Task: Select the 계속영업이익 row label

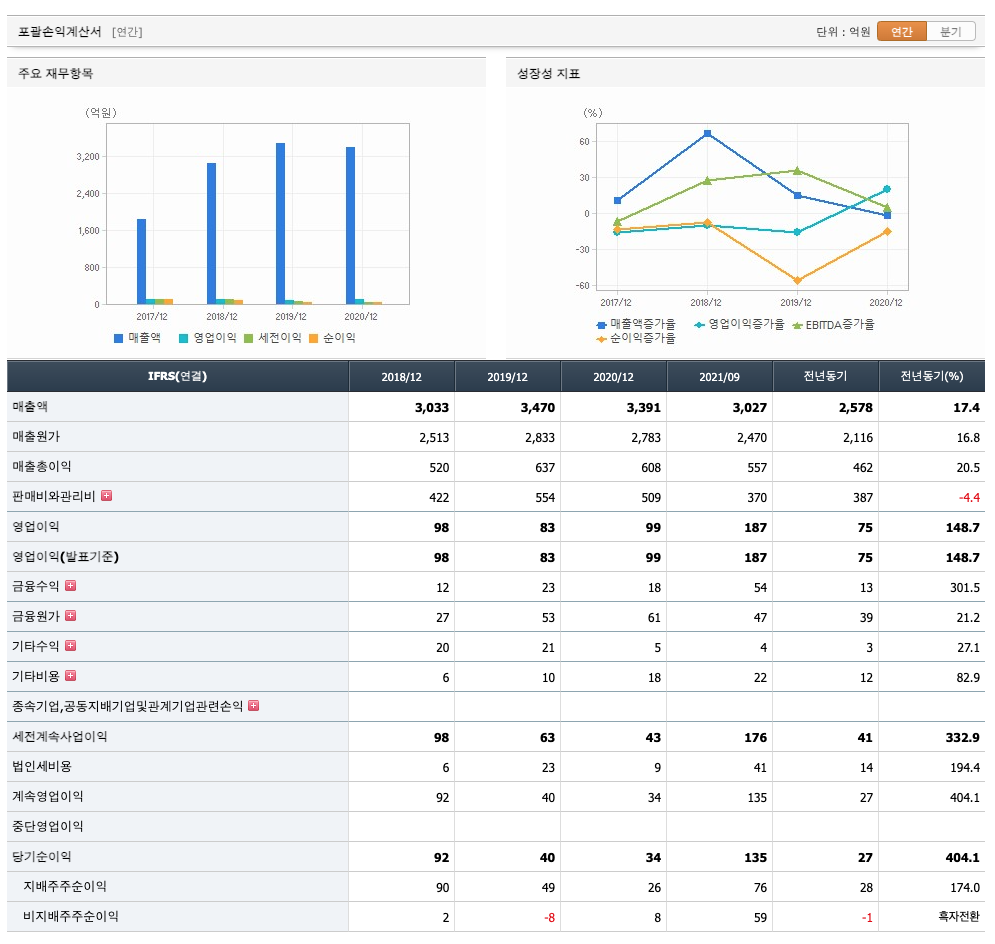Action: (x=48, y=796)
